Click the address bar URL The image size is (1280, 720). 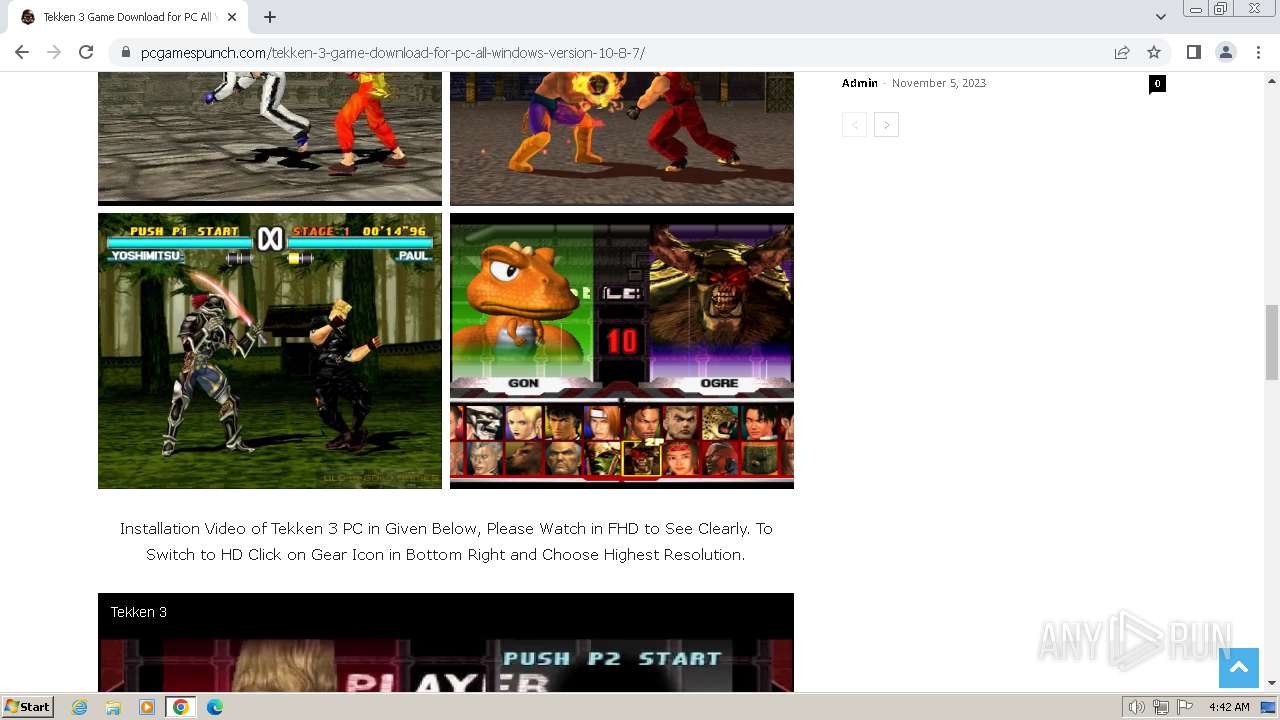click(393, 53)
